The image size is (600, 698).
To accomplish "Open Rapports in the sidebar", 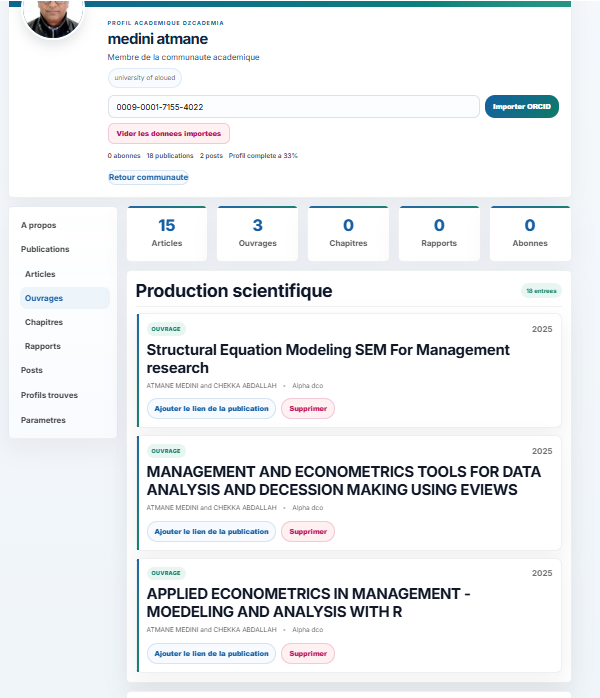I will click(43, 346).
